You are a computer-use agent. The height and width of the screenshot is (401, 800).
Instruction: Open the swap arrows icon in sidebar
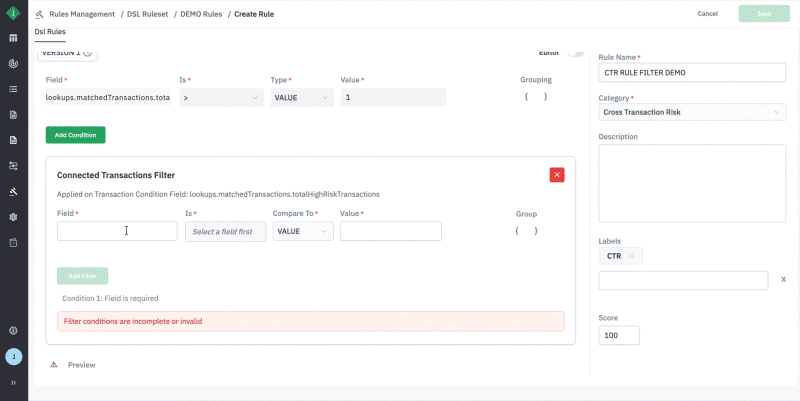[13, 166]
